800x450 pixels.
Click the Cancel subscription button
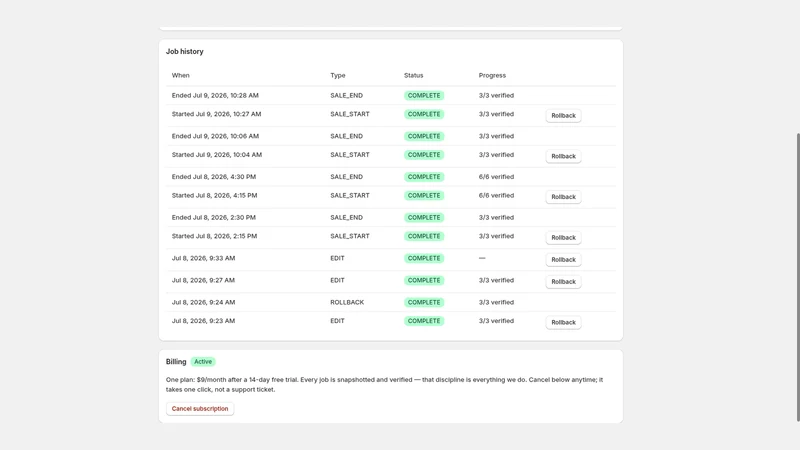[200, 409]
